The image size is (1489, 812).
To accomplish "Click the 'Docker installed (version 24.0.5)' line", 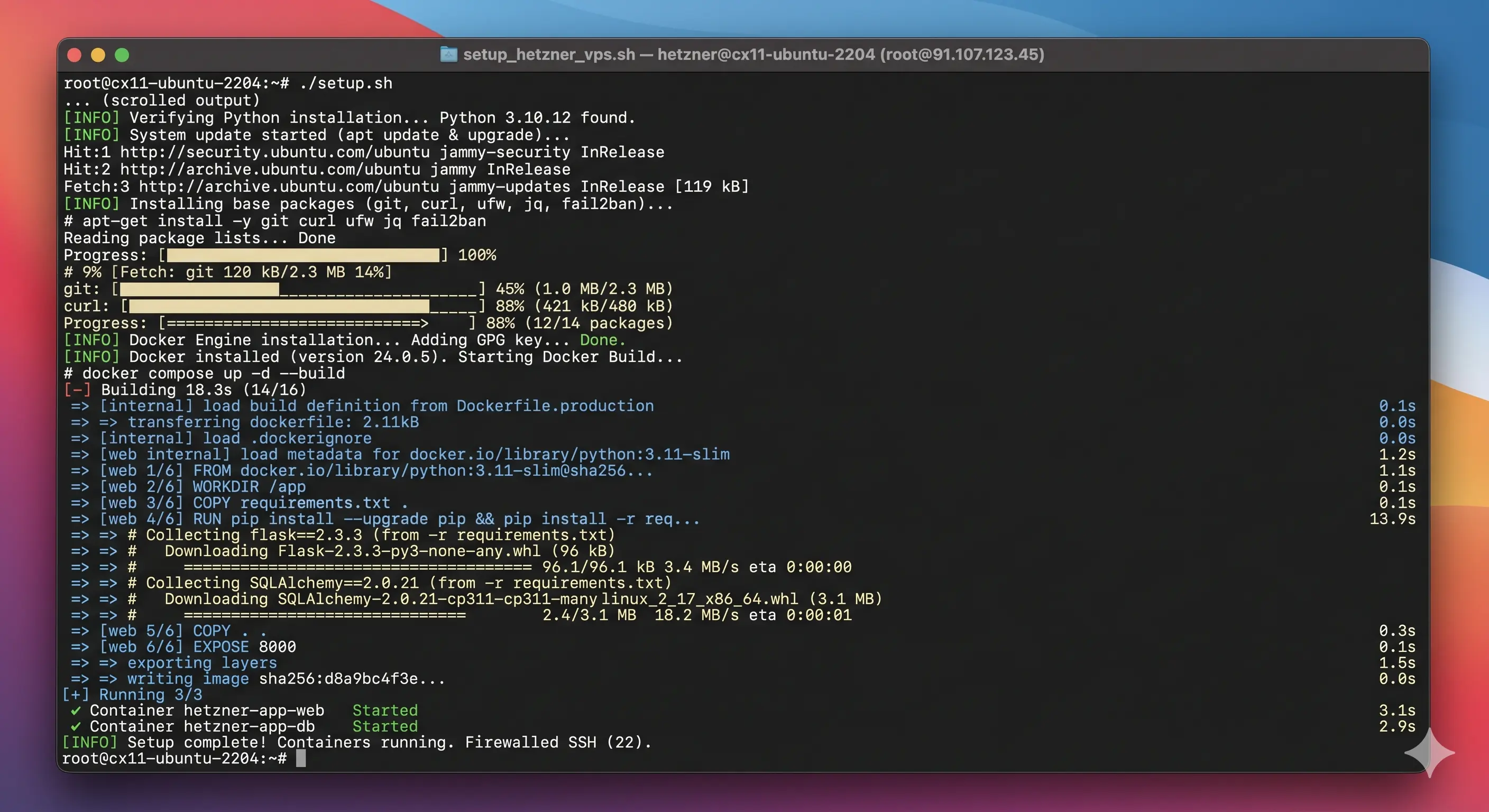I will 373,357.
